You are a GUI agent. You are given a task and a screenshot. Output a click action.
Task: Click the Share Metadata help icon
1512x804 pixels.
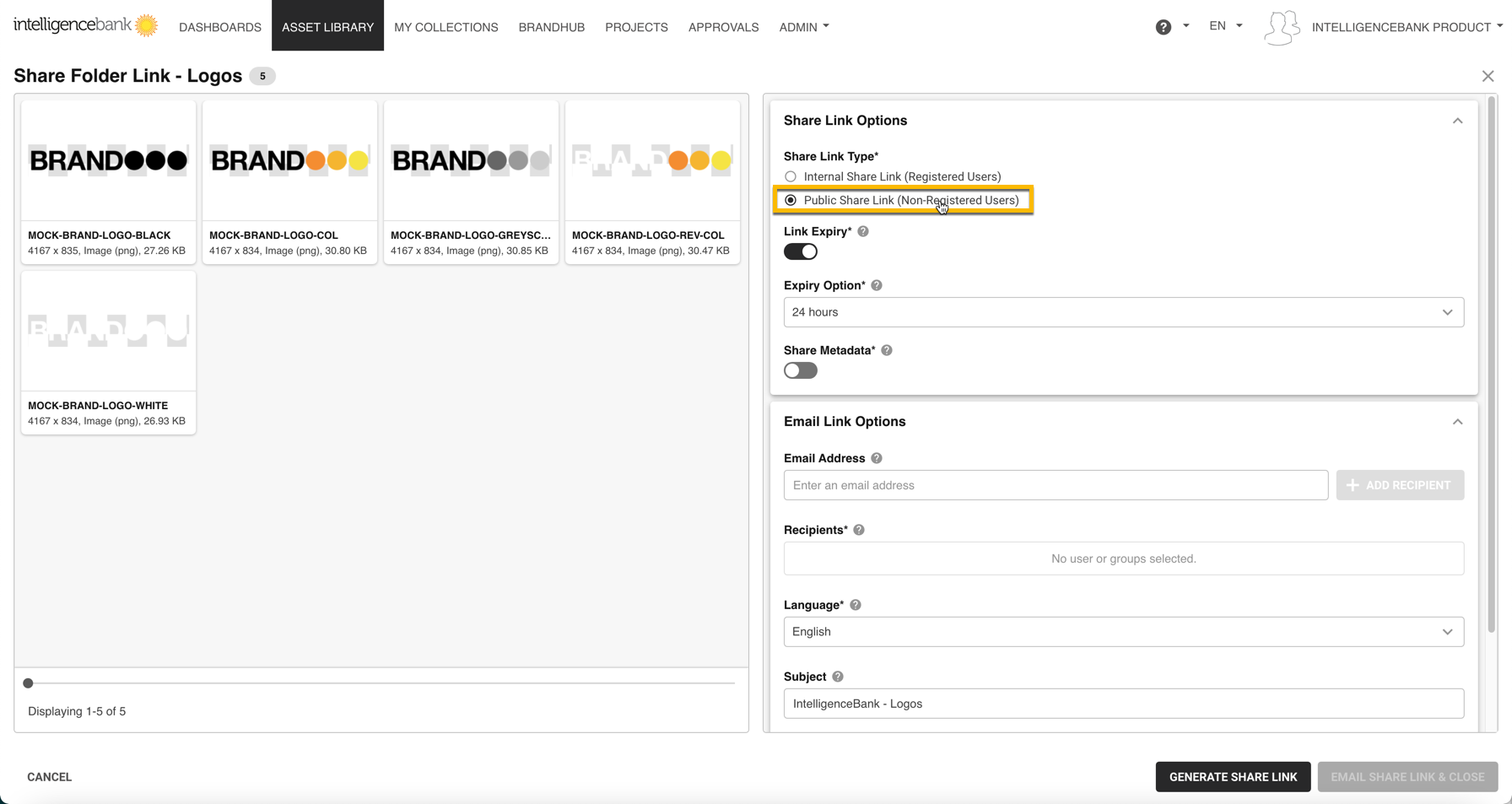click(x=887, y=350)
